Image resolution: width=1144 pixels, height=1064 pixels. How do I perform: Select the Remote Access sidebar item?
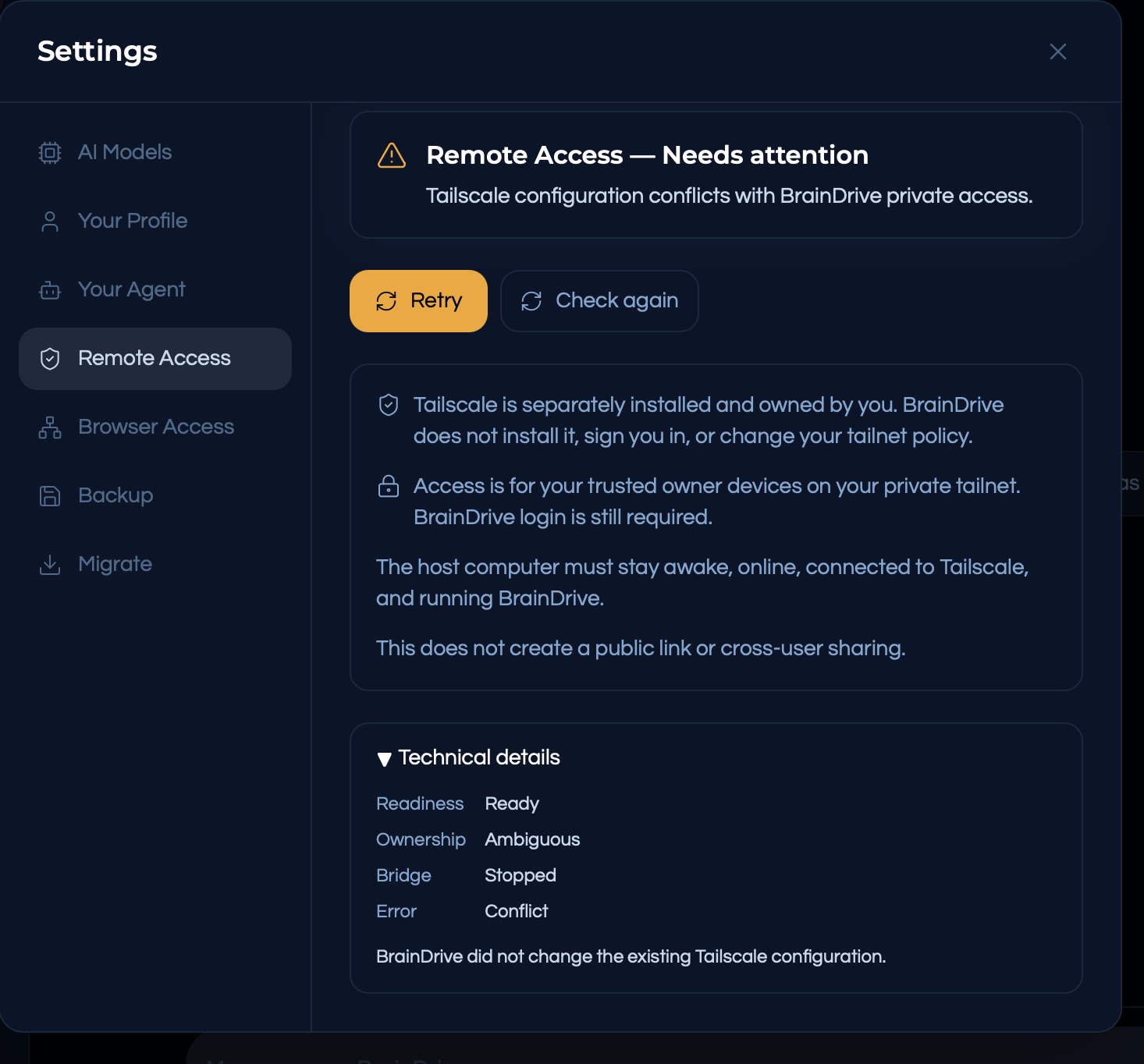[155, 359]
